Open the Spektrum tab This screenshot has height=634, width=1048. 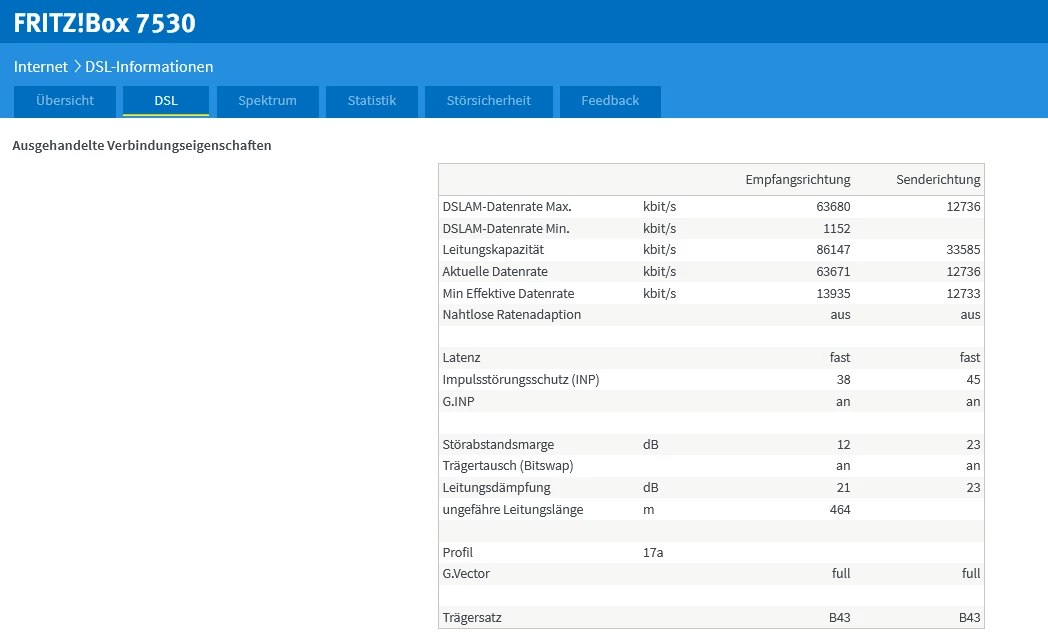click(x=267, y=101)
